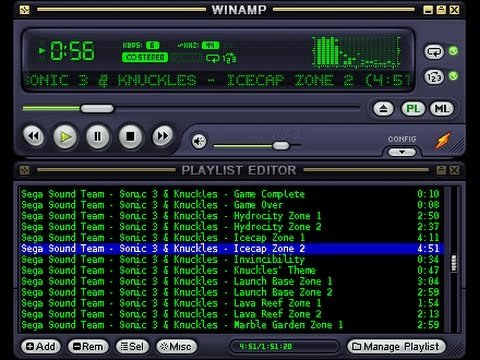Select the Knuckles' Theme track

[231, 271]
